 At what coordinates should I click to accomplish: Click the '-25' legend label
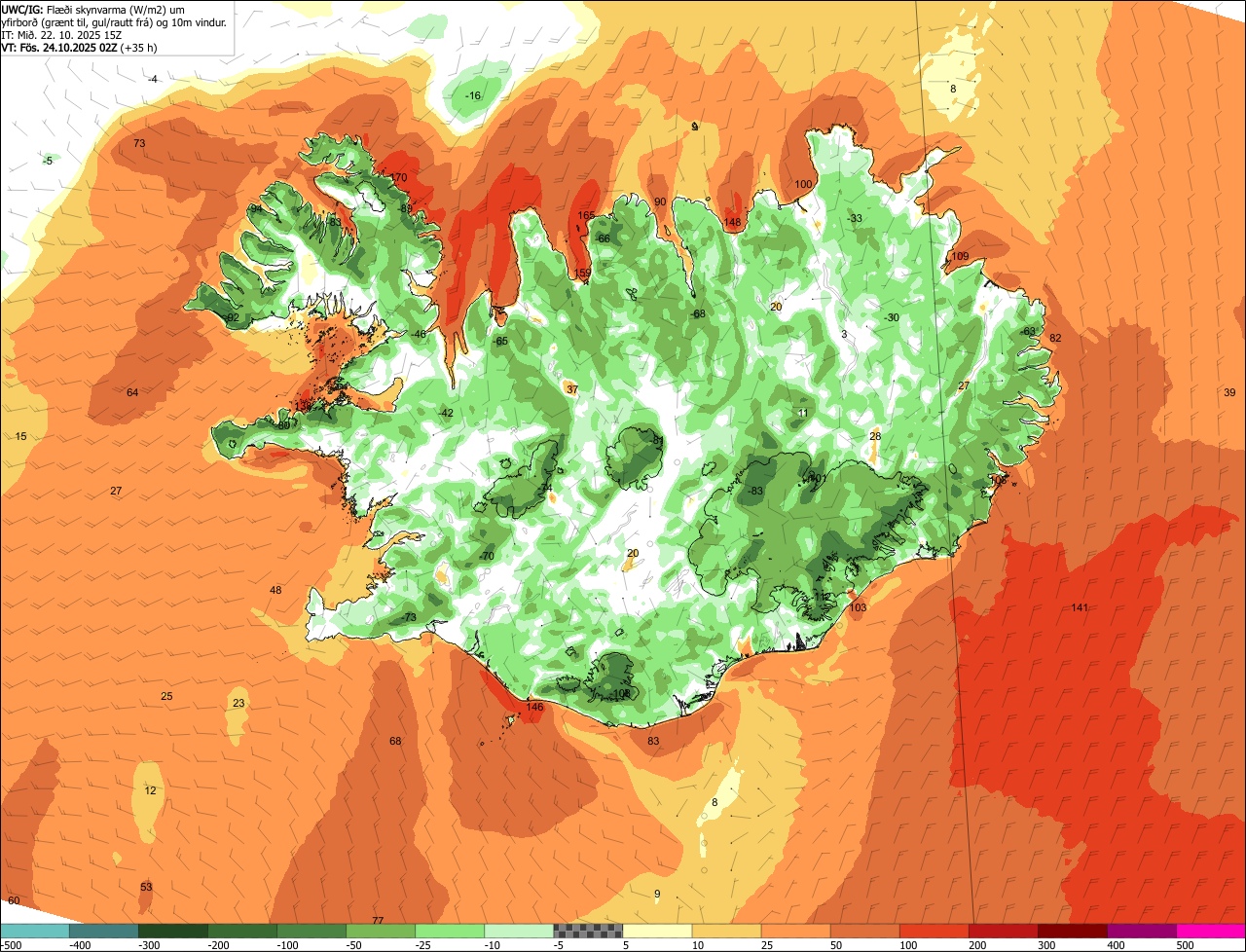coord(424,945)
